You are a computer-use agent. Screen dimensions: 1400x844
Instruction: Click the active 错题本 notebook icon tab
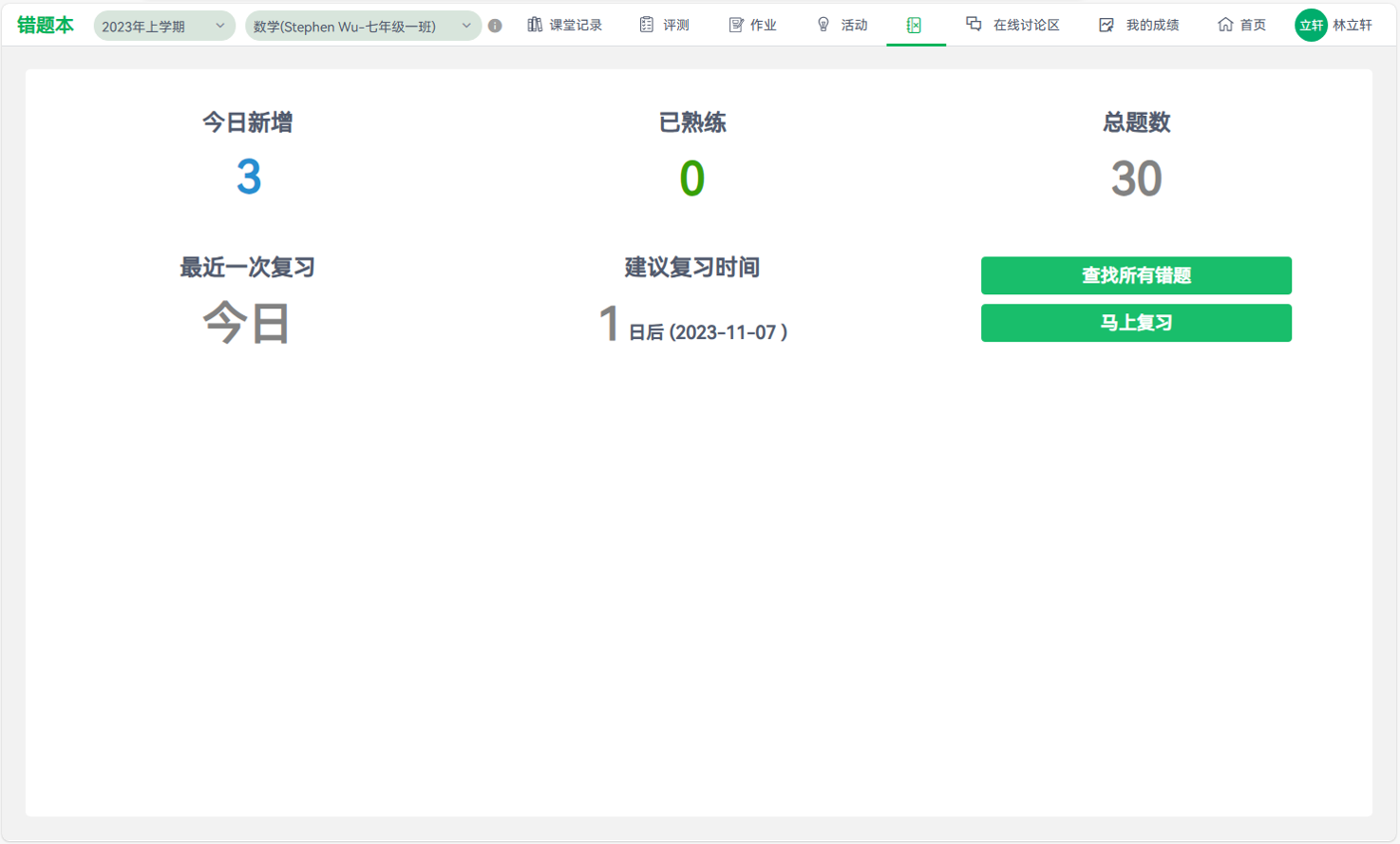click(914, 26)
